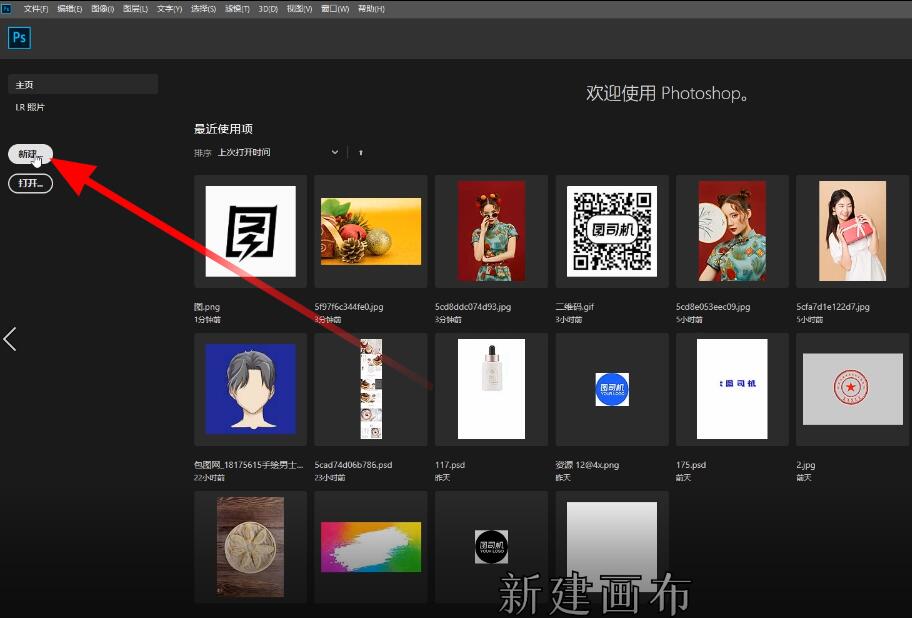Screen dimensions: 912x618
Task: Open the 5cad74d06b786.psd thumbnail
Action: tap(370, 389)
